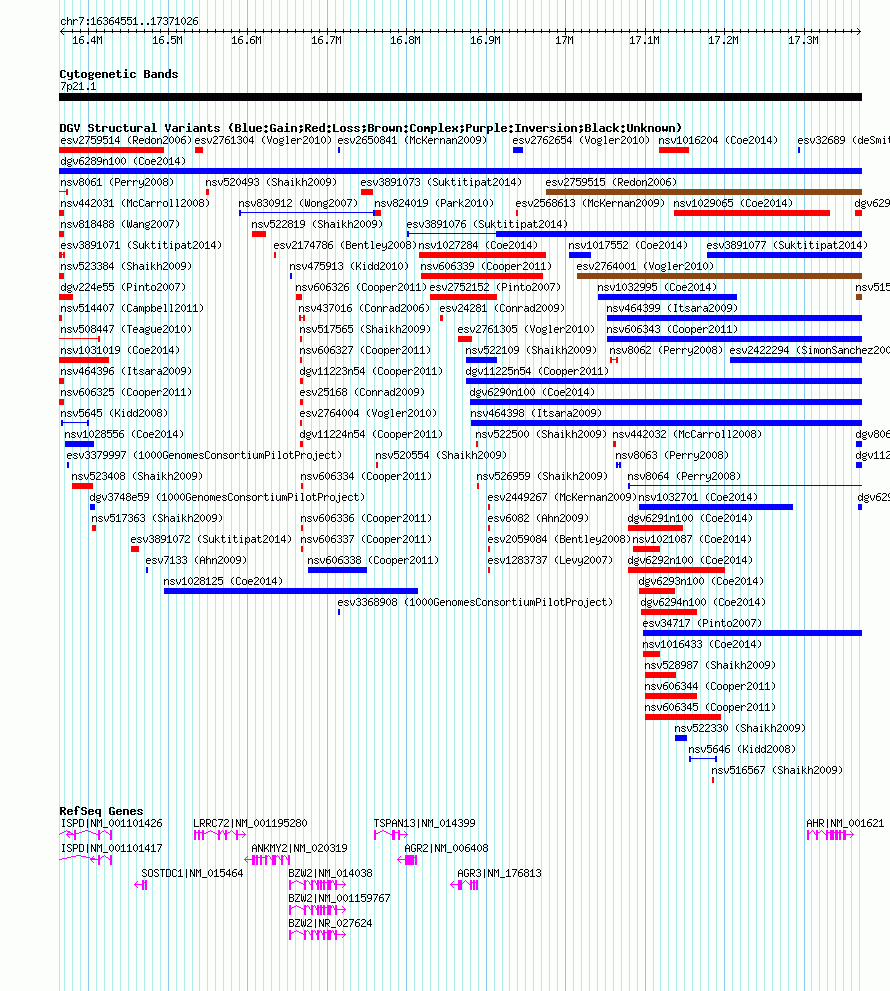The image size is (890, 991).
Task: Select the nsv606345 (Cooper2011) red bar
Action: (x=683, y=717)
